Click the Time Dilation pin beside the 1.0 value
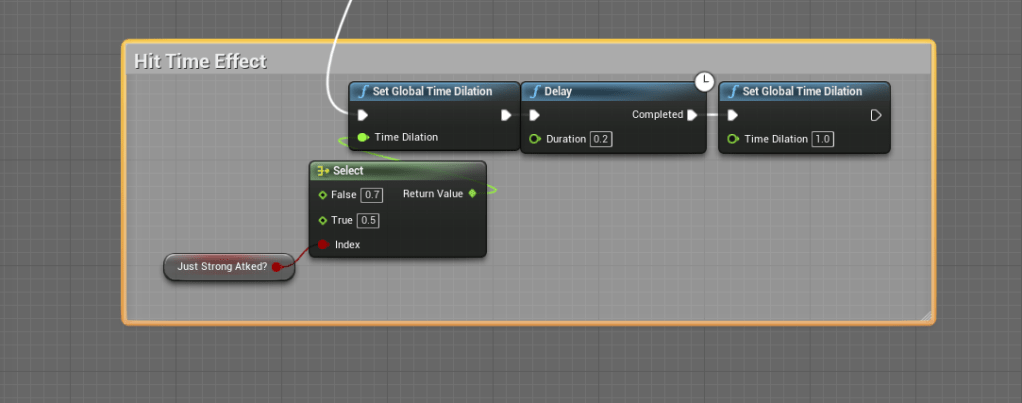Screen dimensions: 1022x403 tap(733, 139)
